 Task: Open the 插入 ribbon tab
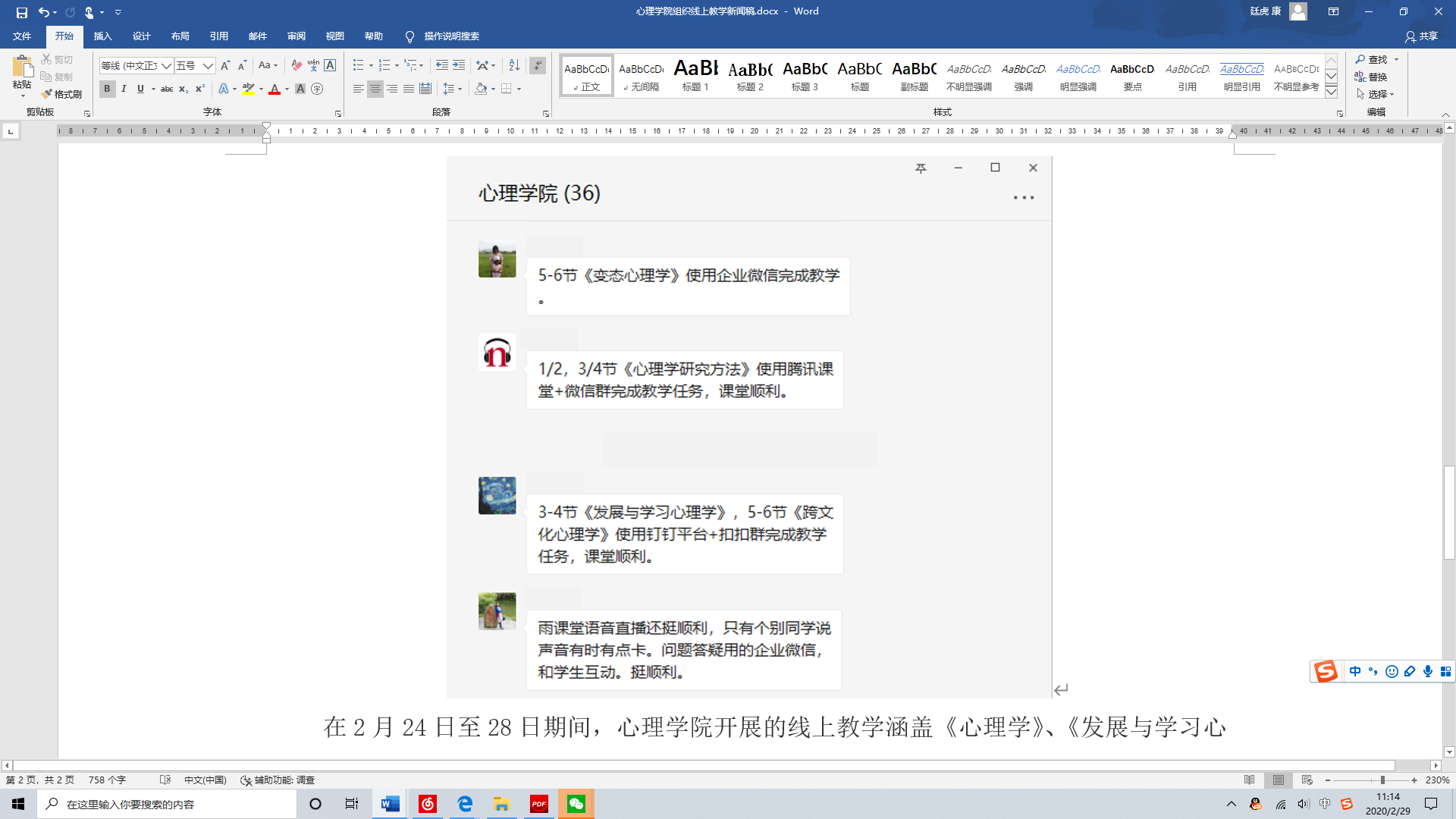click(102, 36)
